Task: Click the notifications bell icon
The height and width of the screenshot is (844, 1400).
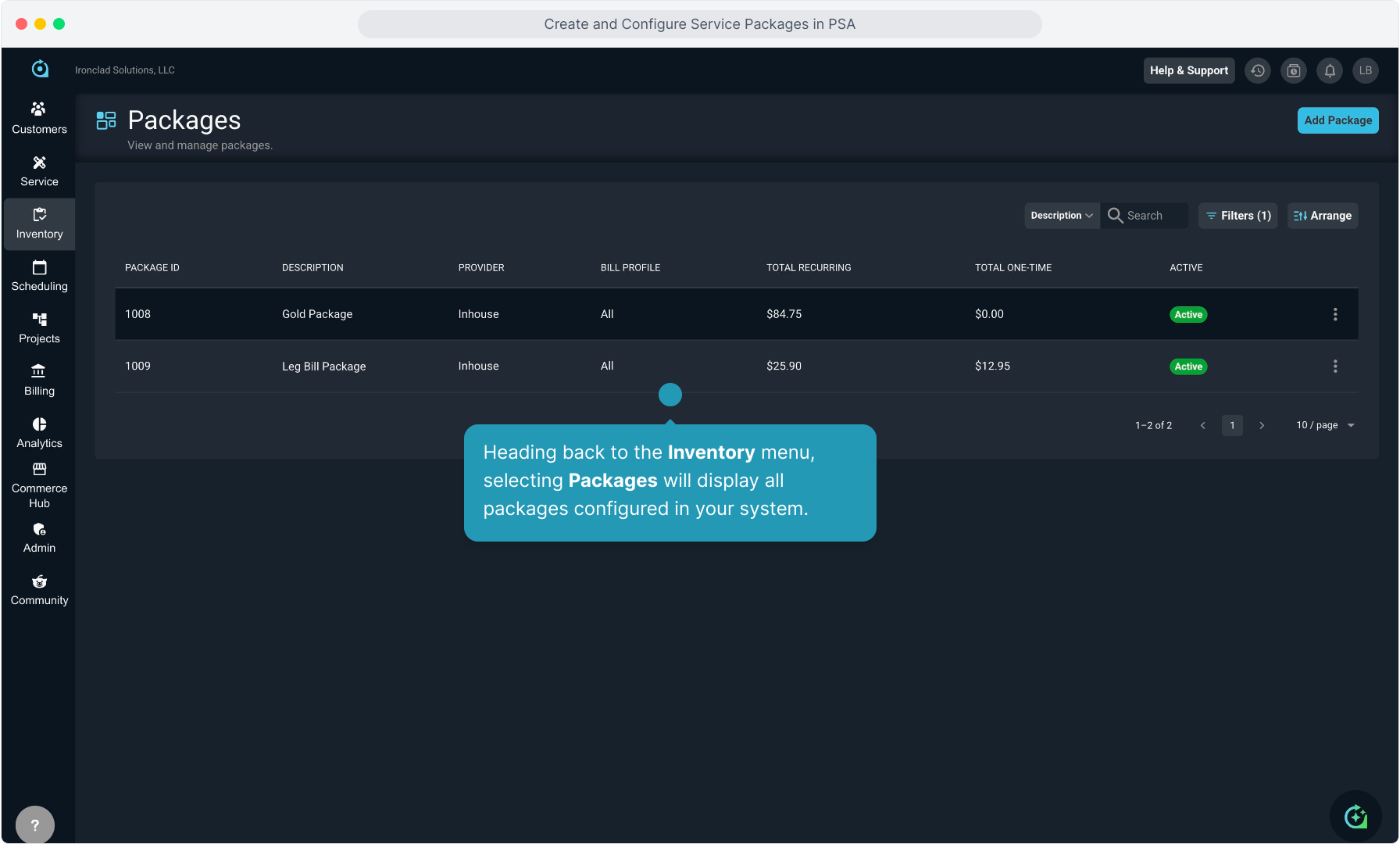Action: point(1330,70)
